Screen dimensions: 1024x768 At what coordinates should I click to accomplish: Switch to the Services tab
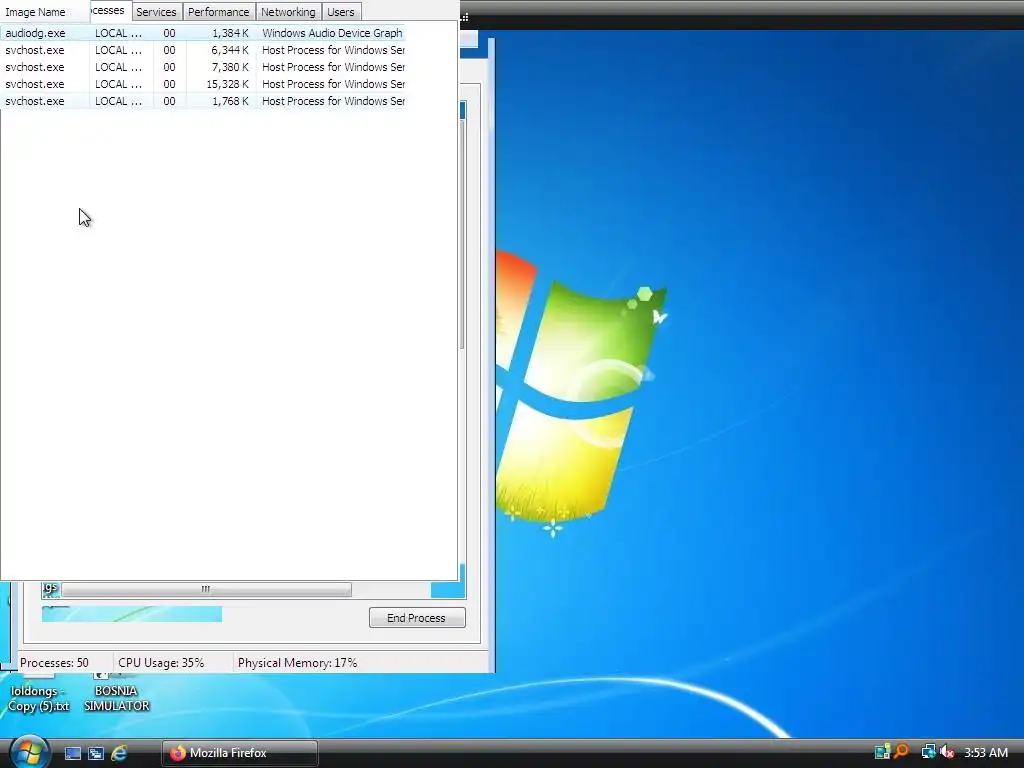[x=156, y=12]
